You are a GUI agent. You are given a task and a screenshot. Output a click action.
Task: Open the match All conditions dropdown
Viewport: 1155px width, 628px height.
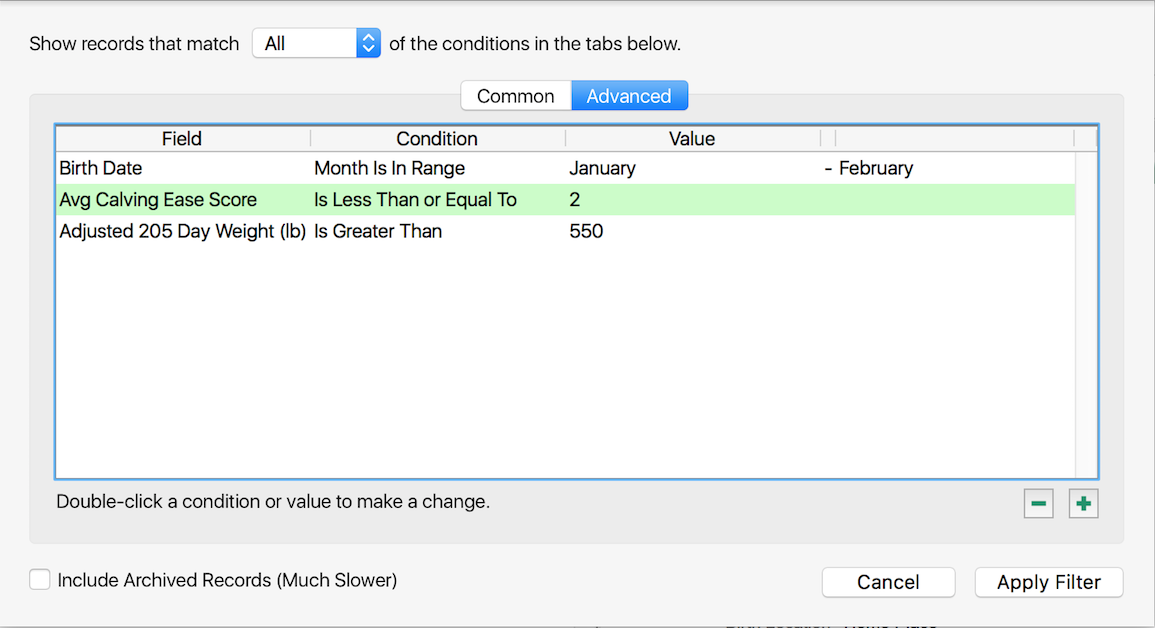[x=316, y=43]
